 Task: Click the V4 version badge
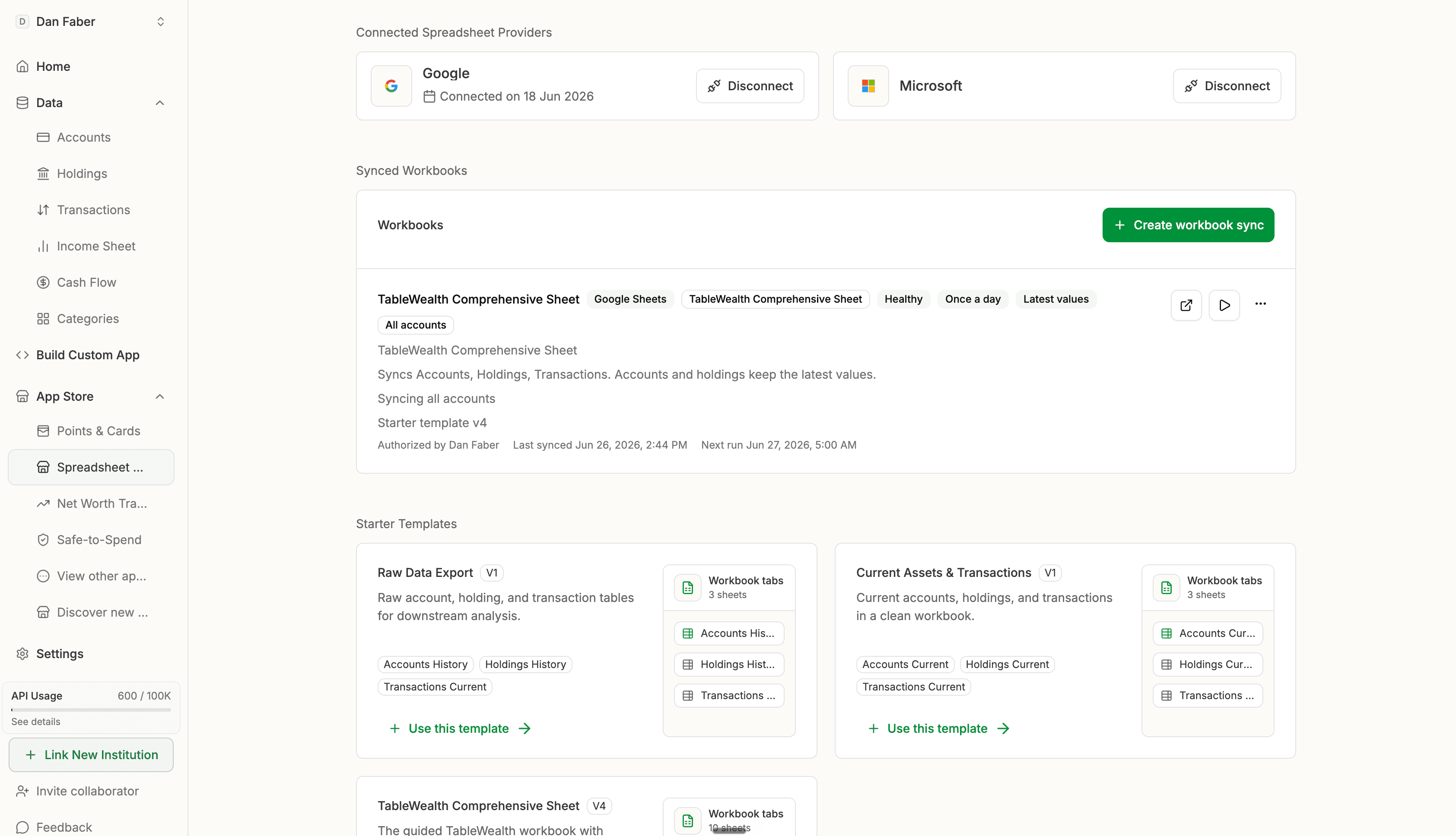click(599, 806)
